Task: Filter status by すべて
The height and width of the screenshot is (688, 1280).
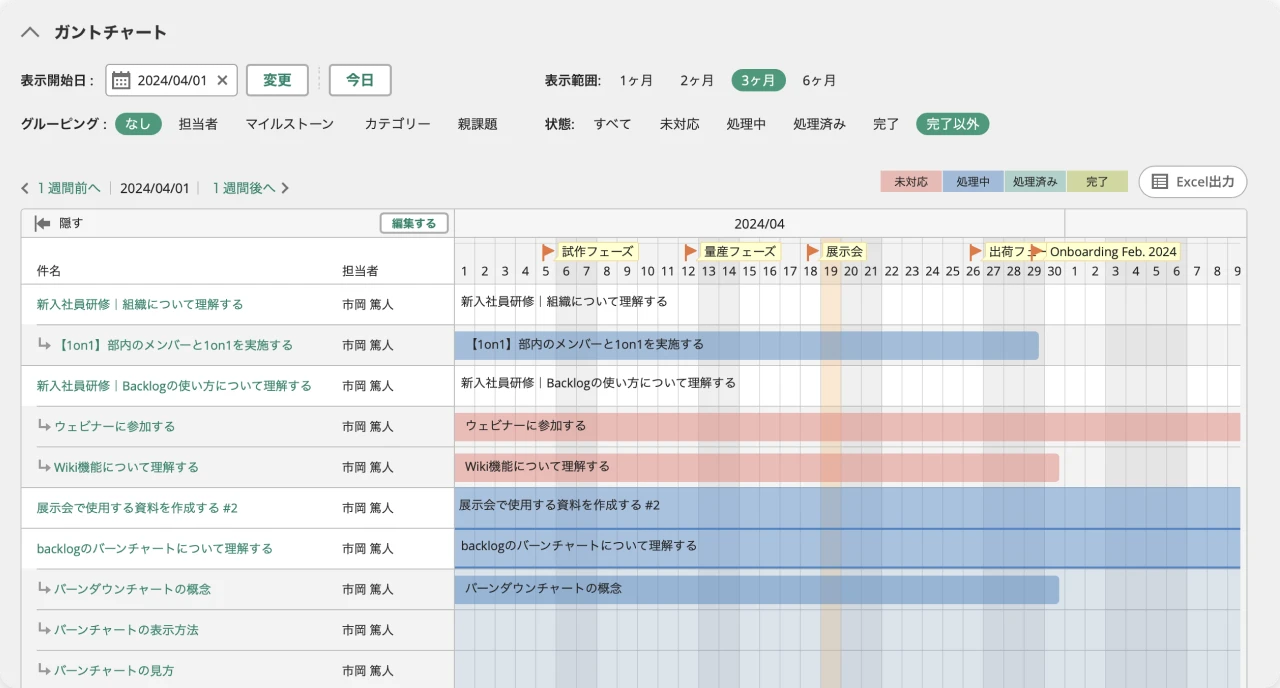Action: point(612,124)
